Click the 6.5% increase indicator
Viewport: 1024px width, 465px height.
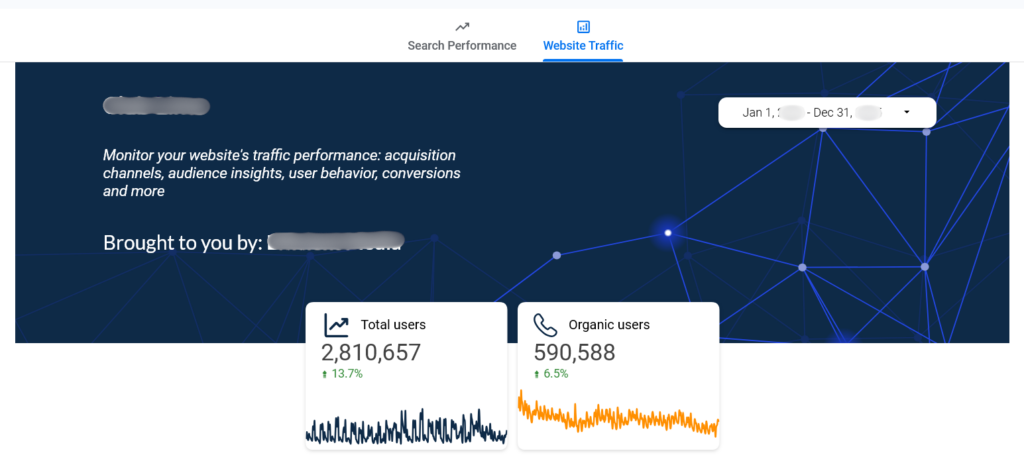click(551, 374)
